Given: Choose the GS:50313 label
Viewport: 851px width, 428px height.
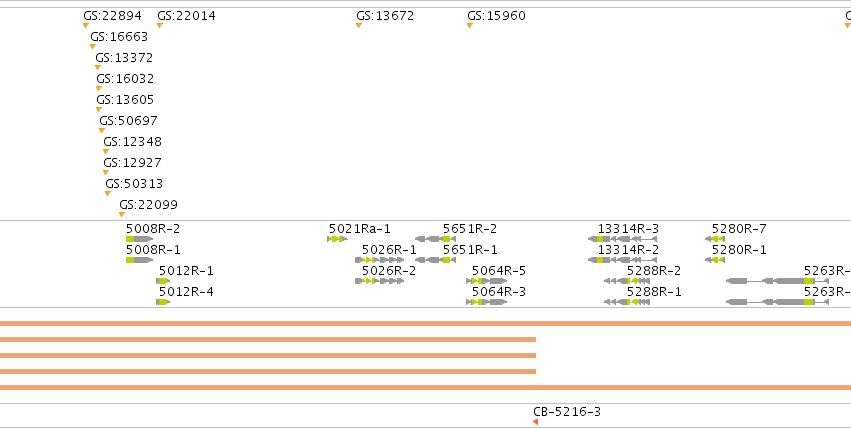Looking at the screenshot, I should pos(134,183).
